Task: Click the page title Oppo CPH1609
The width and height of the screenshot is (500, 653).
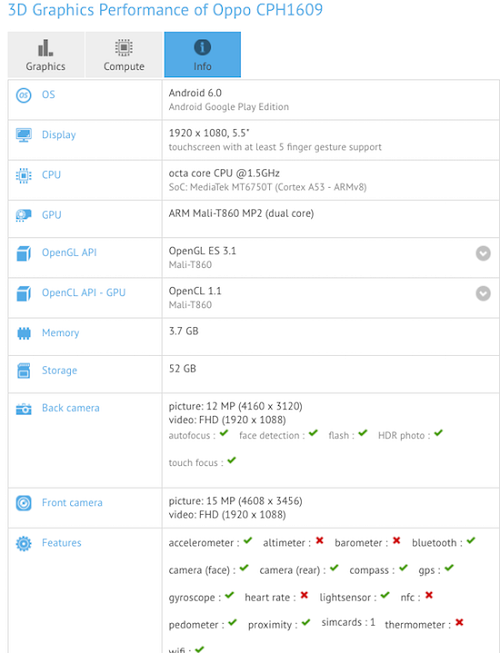Action: 268,10
